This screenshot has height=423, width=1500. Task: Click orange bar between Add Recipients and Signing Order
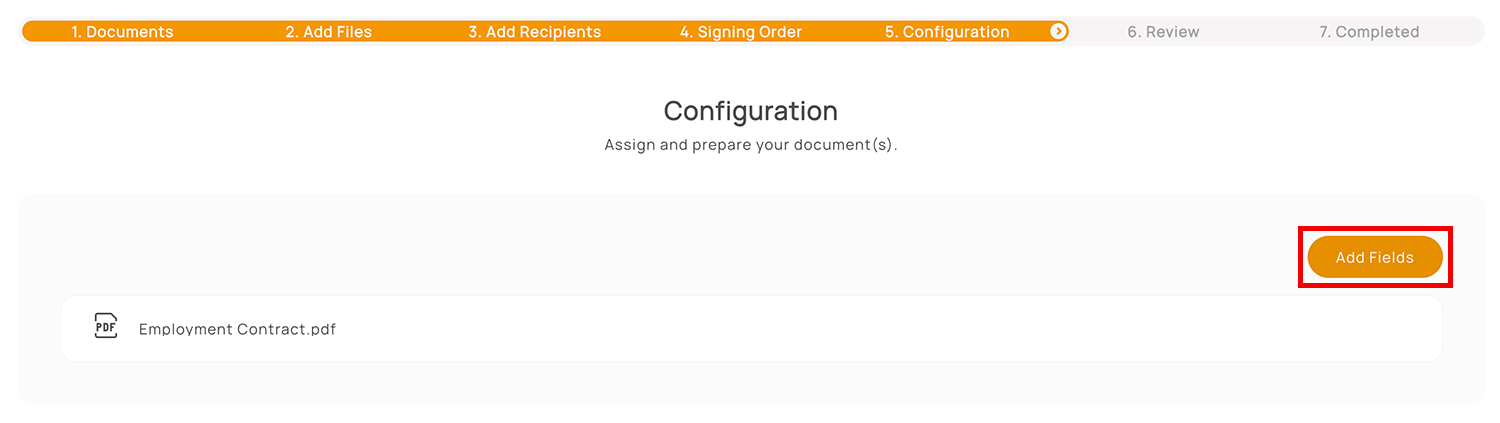[641, 32]
